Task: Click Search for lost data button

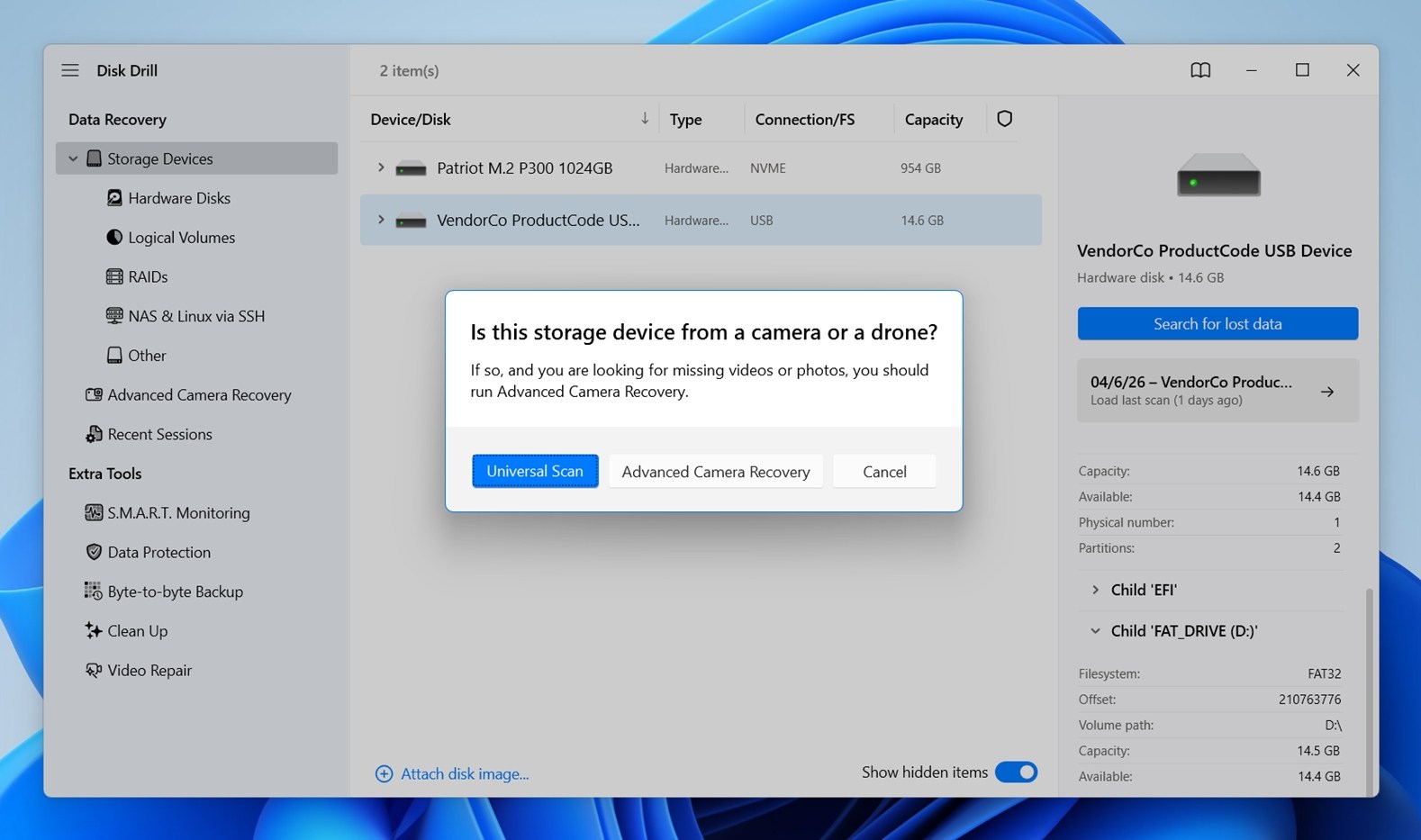Action: click(x=1217, y=323)
